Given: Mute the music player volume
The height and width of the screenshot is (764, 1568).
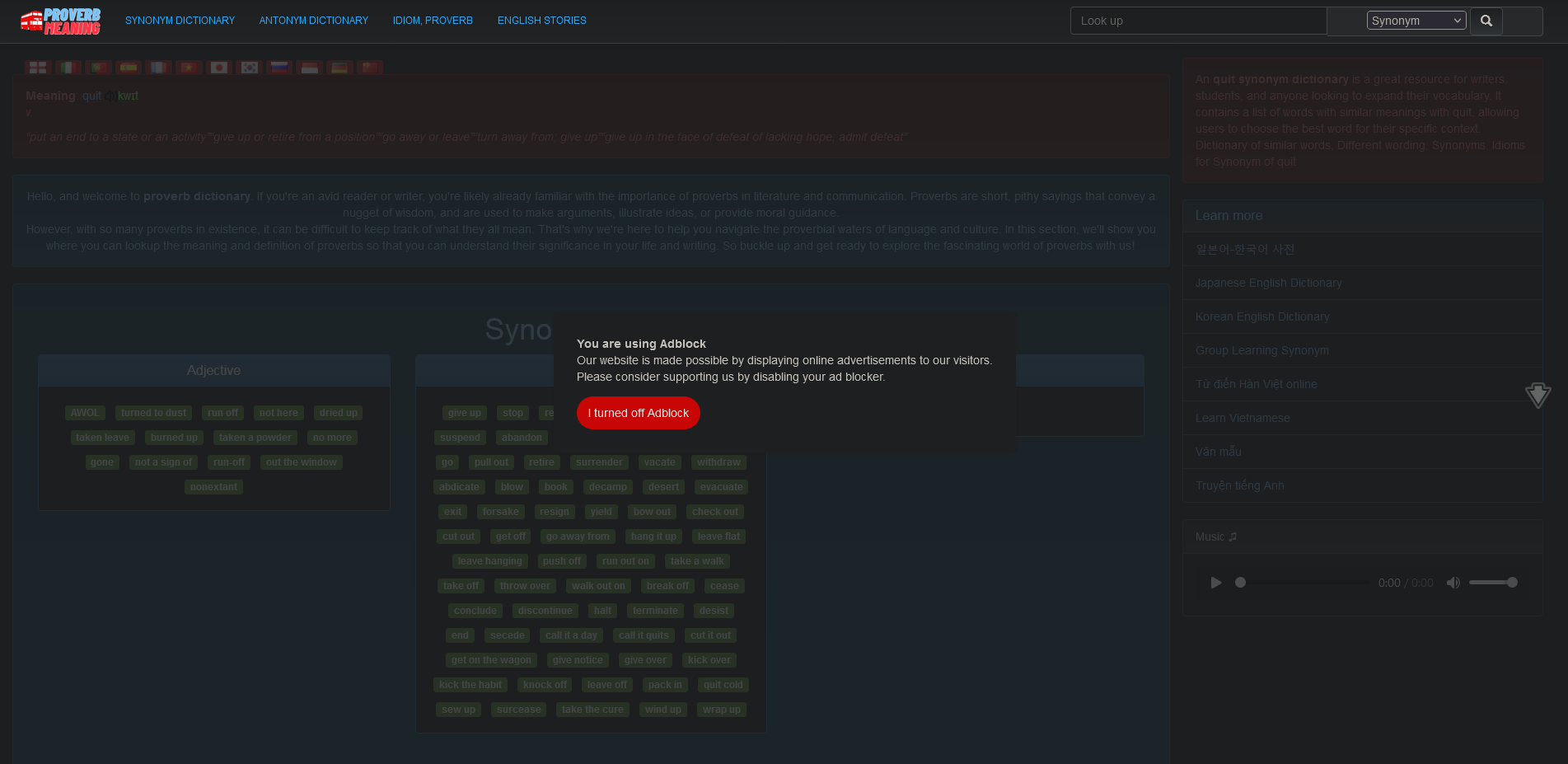Looking at the screenshot, I should click(x=1453, y=583).
